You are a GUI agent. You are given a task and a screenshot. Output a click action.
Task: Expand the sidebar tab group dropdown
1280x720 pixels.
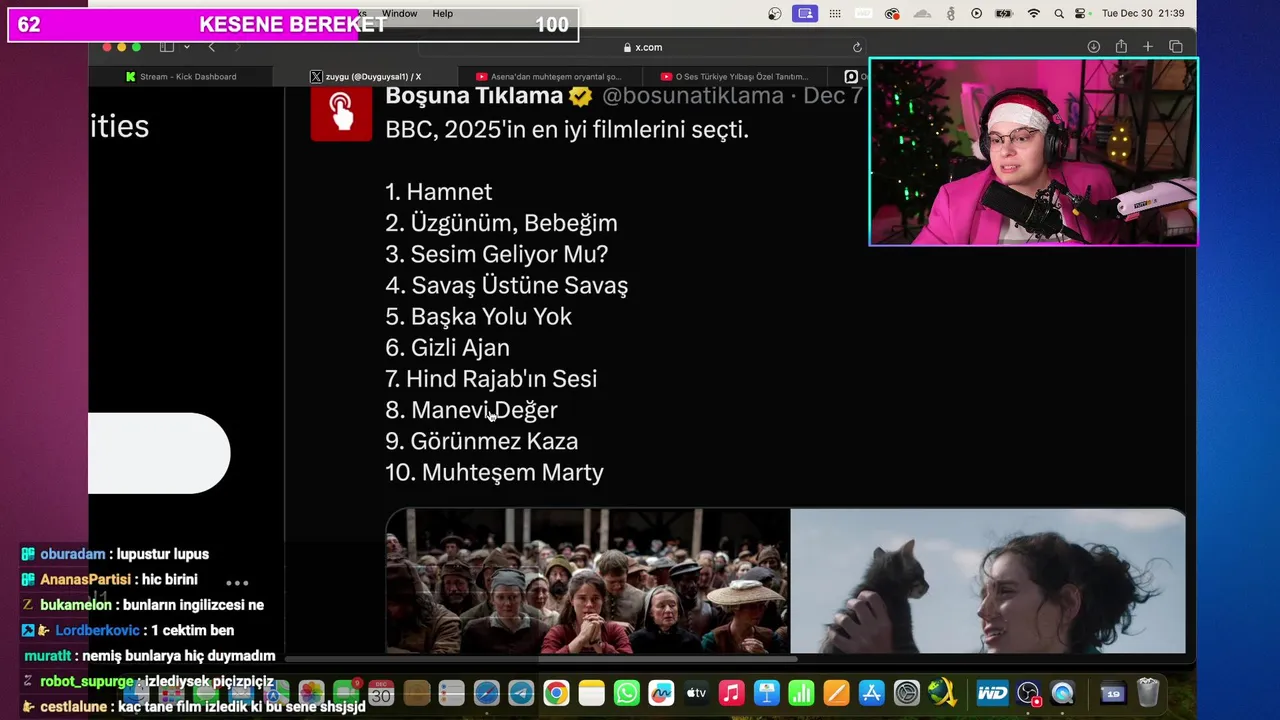(186, 47)
